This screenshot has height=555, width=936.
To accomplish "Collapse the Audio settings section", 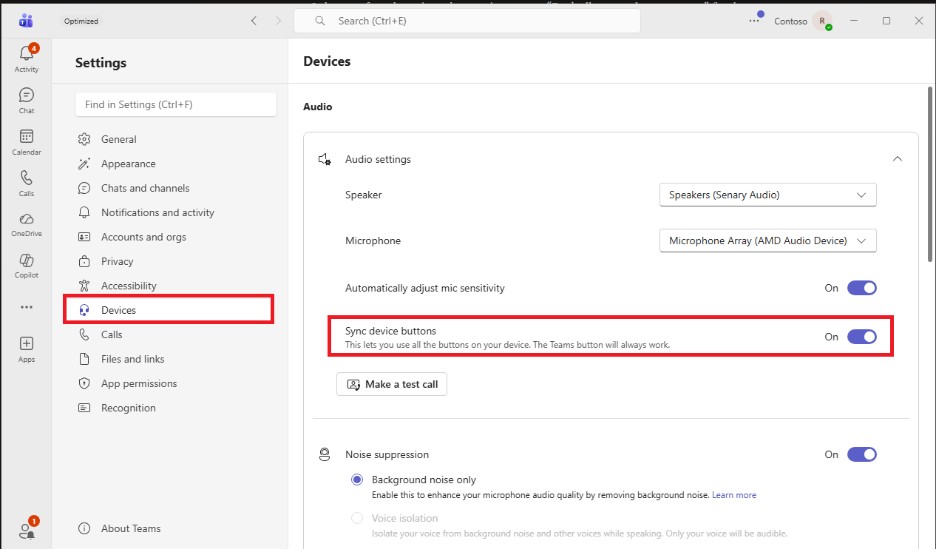I will (897, 159).
